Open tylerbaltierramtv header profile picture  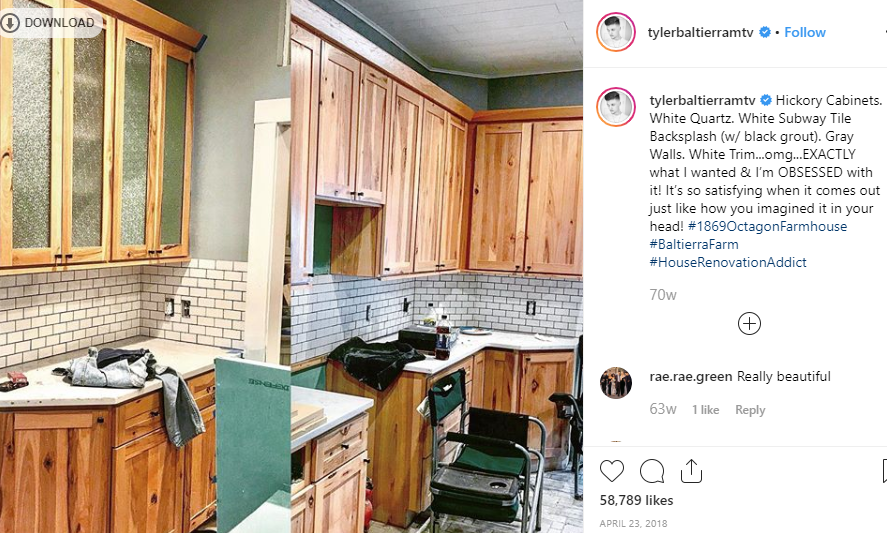coord(616,32)
